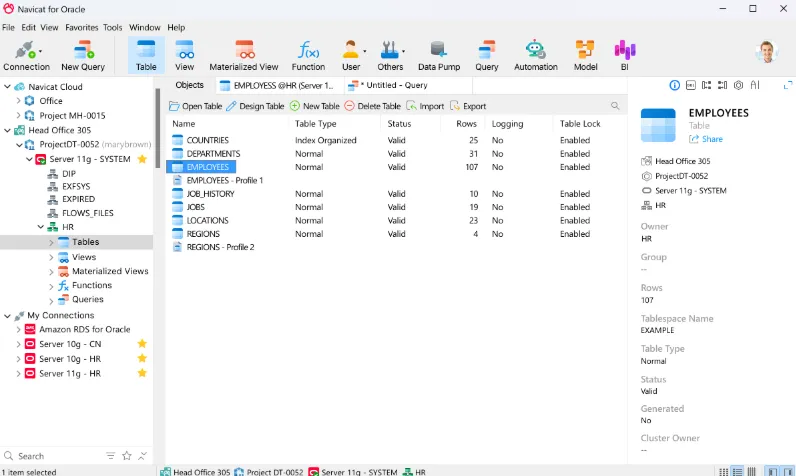Toggle favorite star on Server 11g - HR
Image resolution: width=796 pixels, height=476 pixels.
point(142,373)
